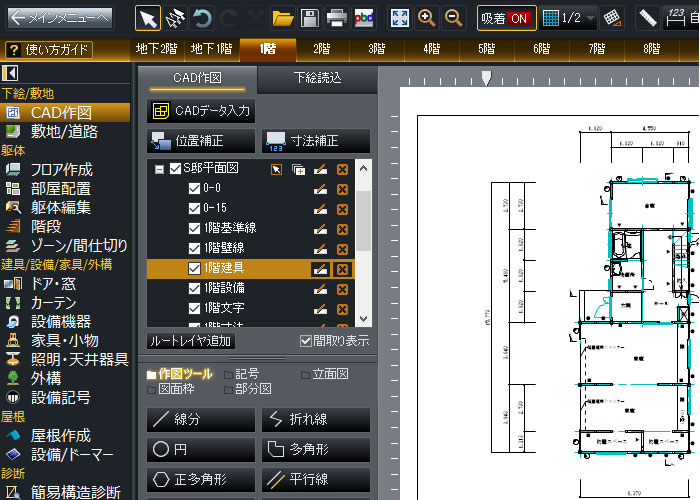This screenshot has width=700, height=500.
Task: Zoom in with the magnifier plus icon
Action: tap(427, 18)
